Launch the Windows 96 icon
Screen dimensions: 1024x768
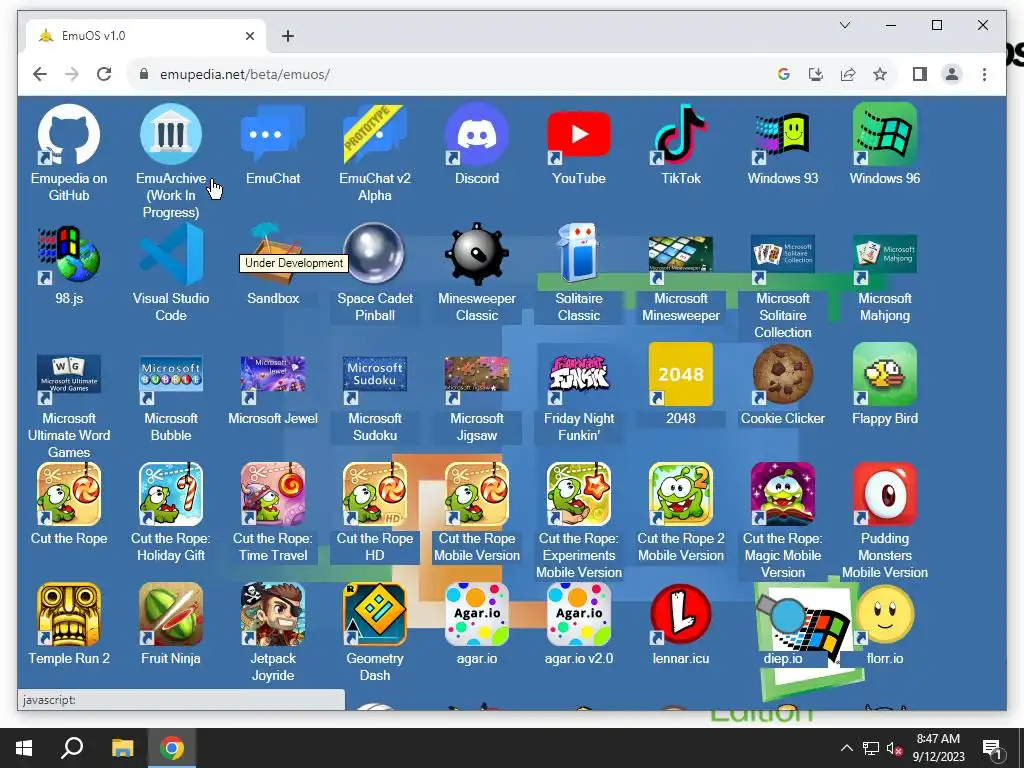884,135
